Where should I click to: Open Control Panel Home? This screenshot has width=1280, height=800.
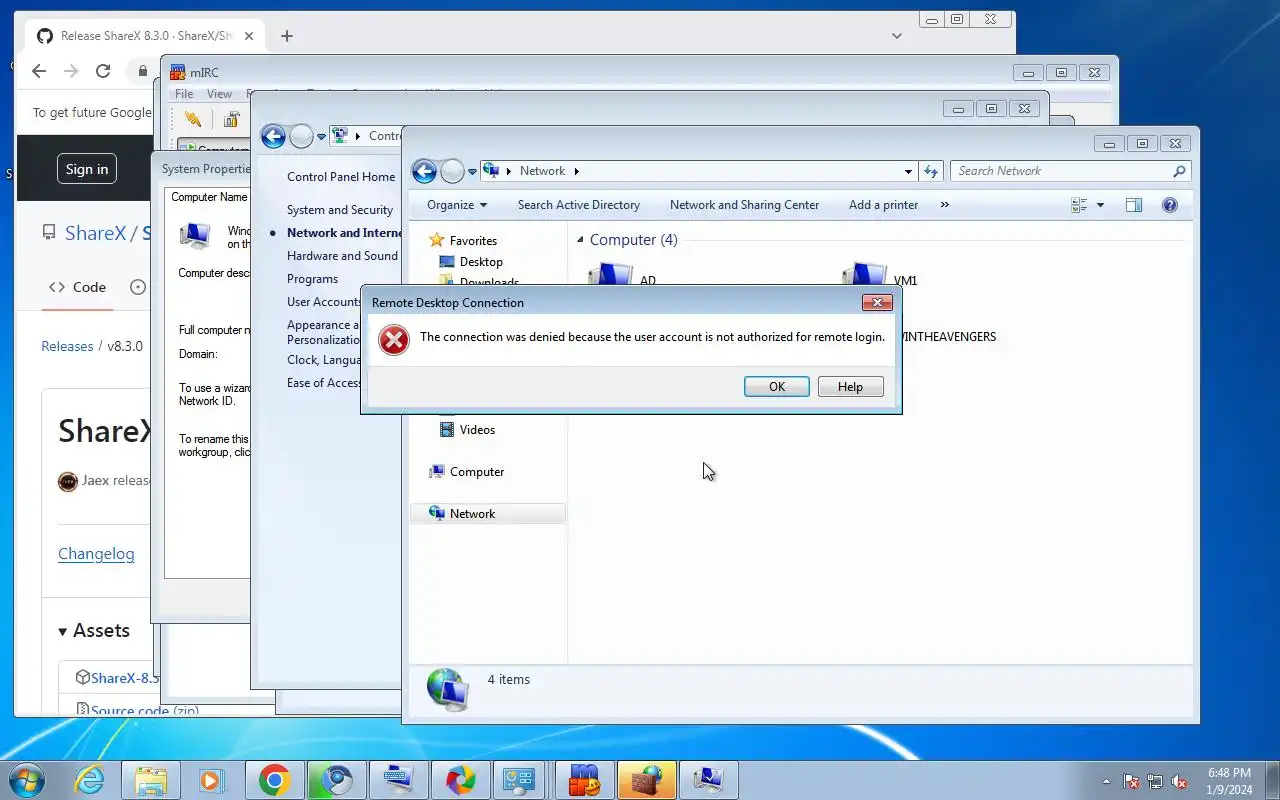(x=341, y=177)
